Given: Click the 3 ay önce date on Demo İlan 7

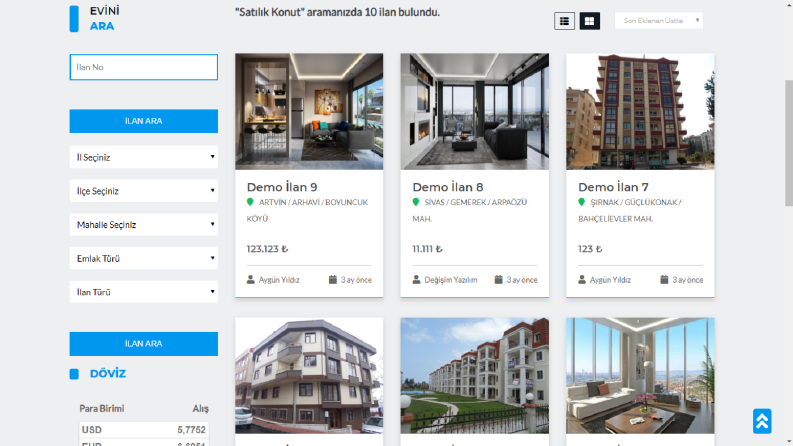Looking at the screenshot, I should point(687,280).
